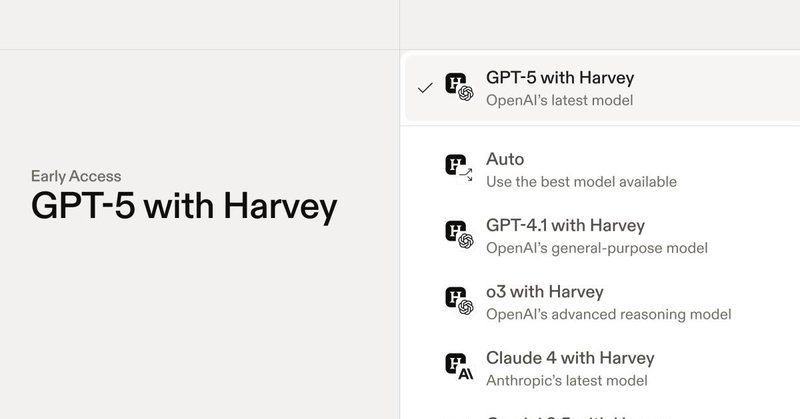Select the Auto model option
The width and height of the screenshot is (800, 419).
tap(505, 159)
